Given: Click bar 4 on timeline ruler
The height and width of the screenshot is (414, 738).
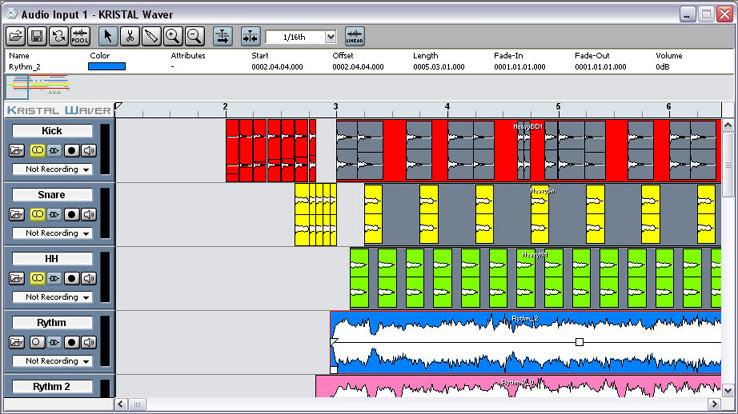Looking at the screenshot, I should 447,106.
